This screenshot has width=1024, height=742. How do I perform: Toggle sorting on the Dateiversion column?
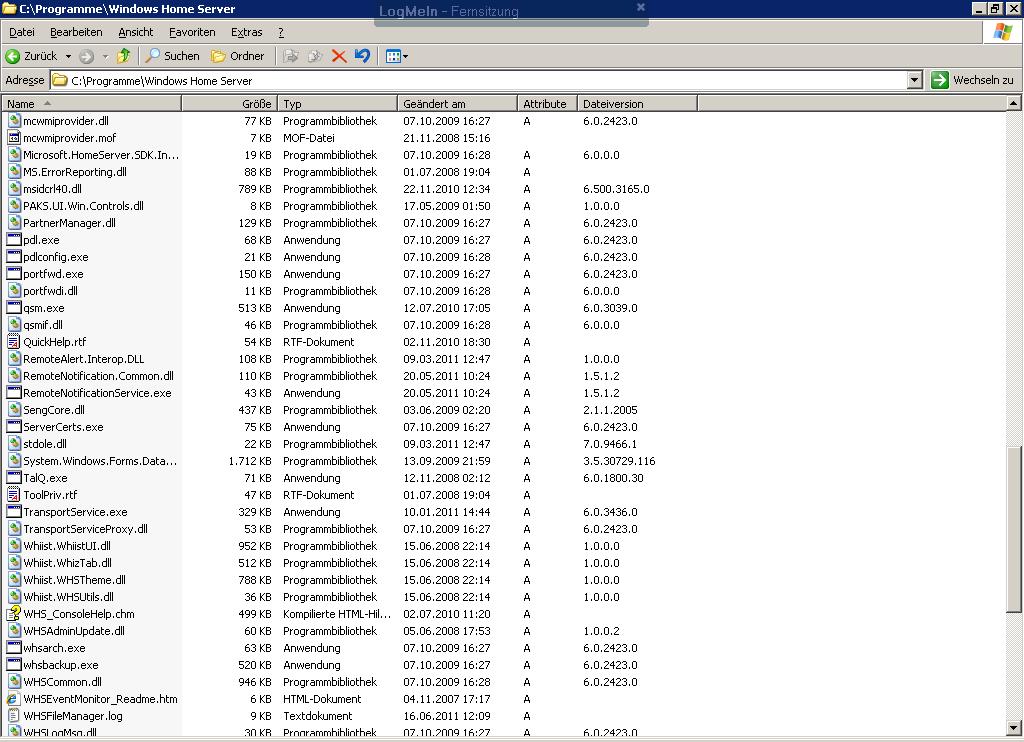point(635,103)
